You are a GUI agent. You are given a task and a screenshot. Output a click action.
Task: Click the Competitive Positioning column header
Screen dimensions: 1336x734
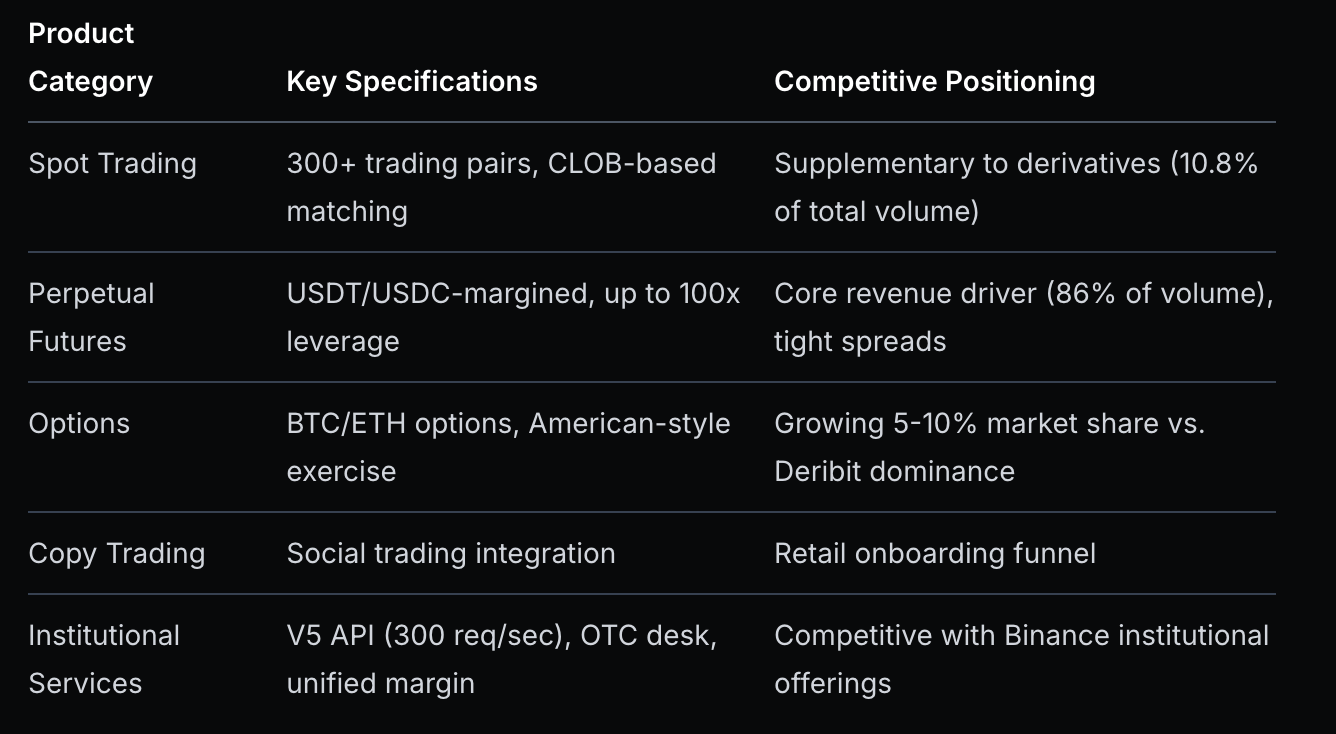[x=934, y=81]
